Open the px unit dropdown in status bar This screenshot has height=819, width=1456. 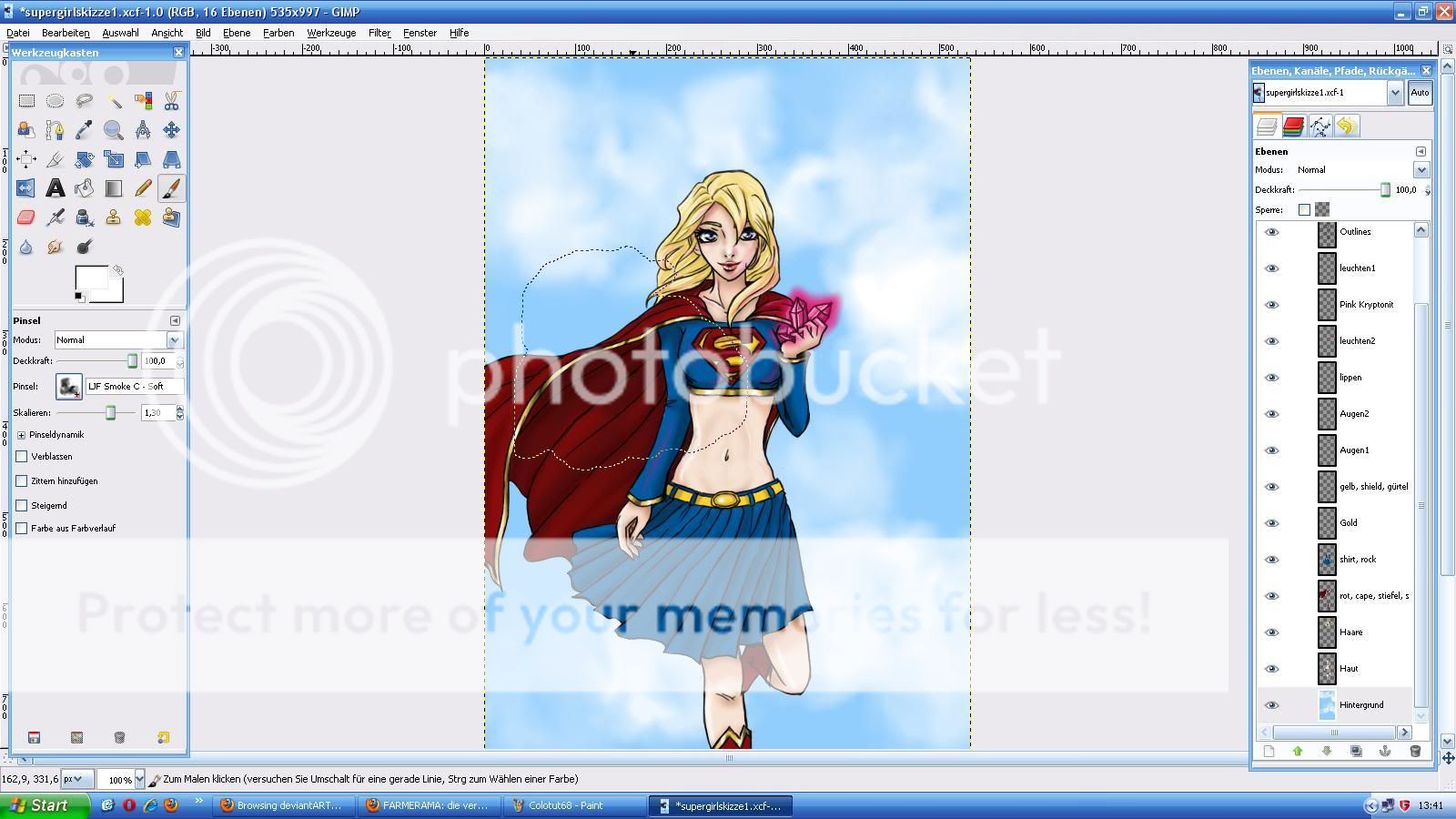coord(77,779)
